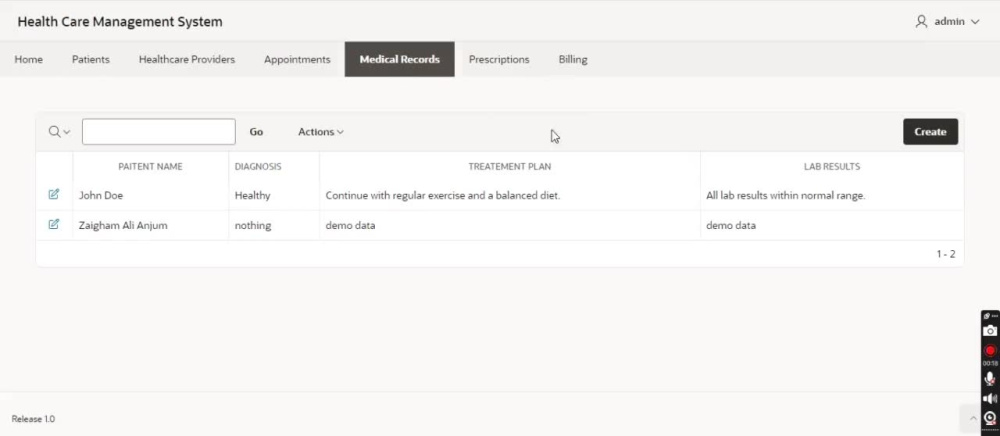Viewport: 1000px width, 436px height.
Task: Select the Medical Records tab
Action: [400, 59]
